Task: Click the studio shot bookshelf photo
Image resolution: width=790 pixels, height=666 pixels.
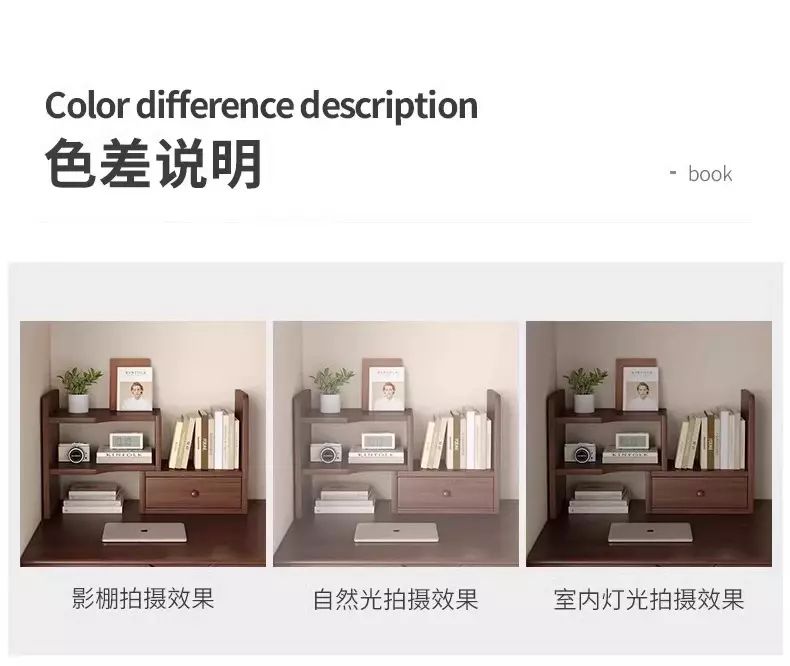Action: click(143, 443)
